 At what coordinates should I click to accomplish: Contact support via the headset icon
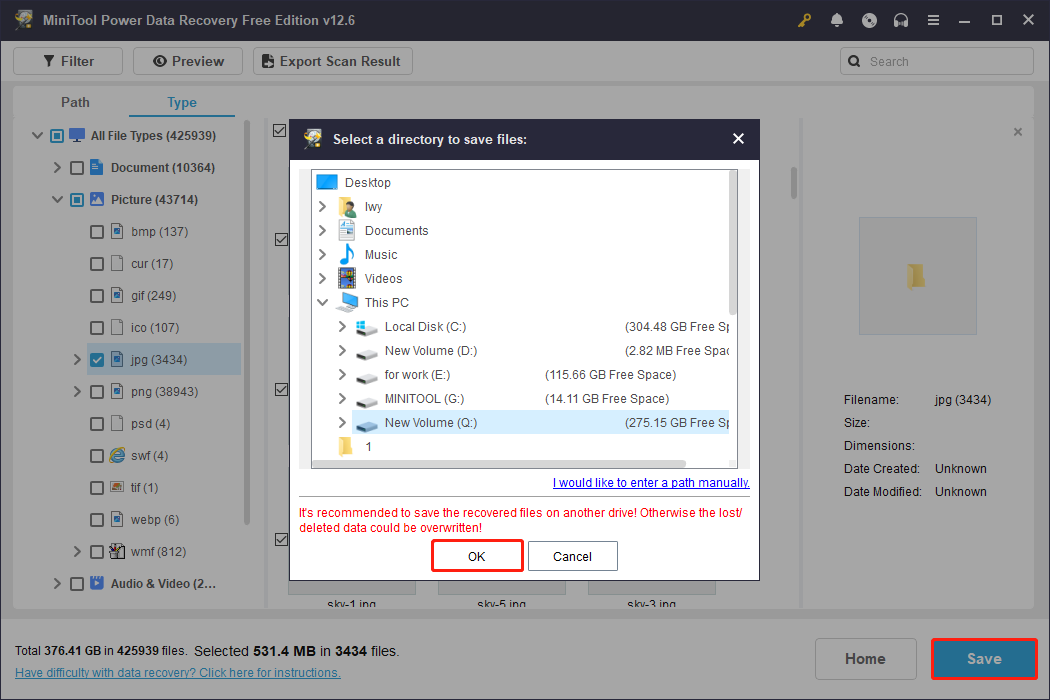901,19
